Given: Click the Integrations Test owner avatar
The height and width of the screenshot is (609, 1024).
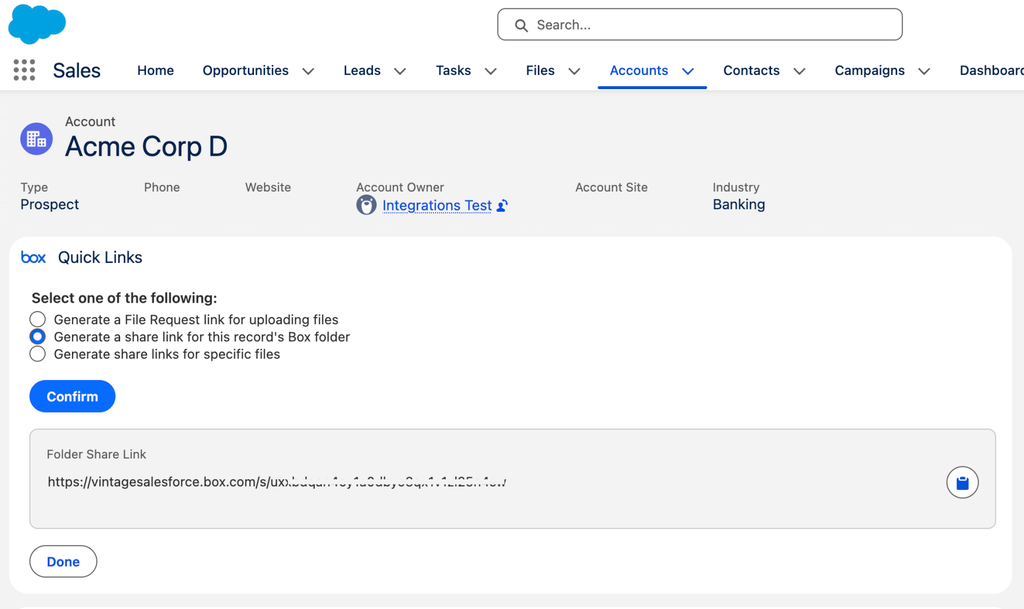Looking at the screenshot, I should coord(366,205).
